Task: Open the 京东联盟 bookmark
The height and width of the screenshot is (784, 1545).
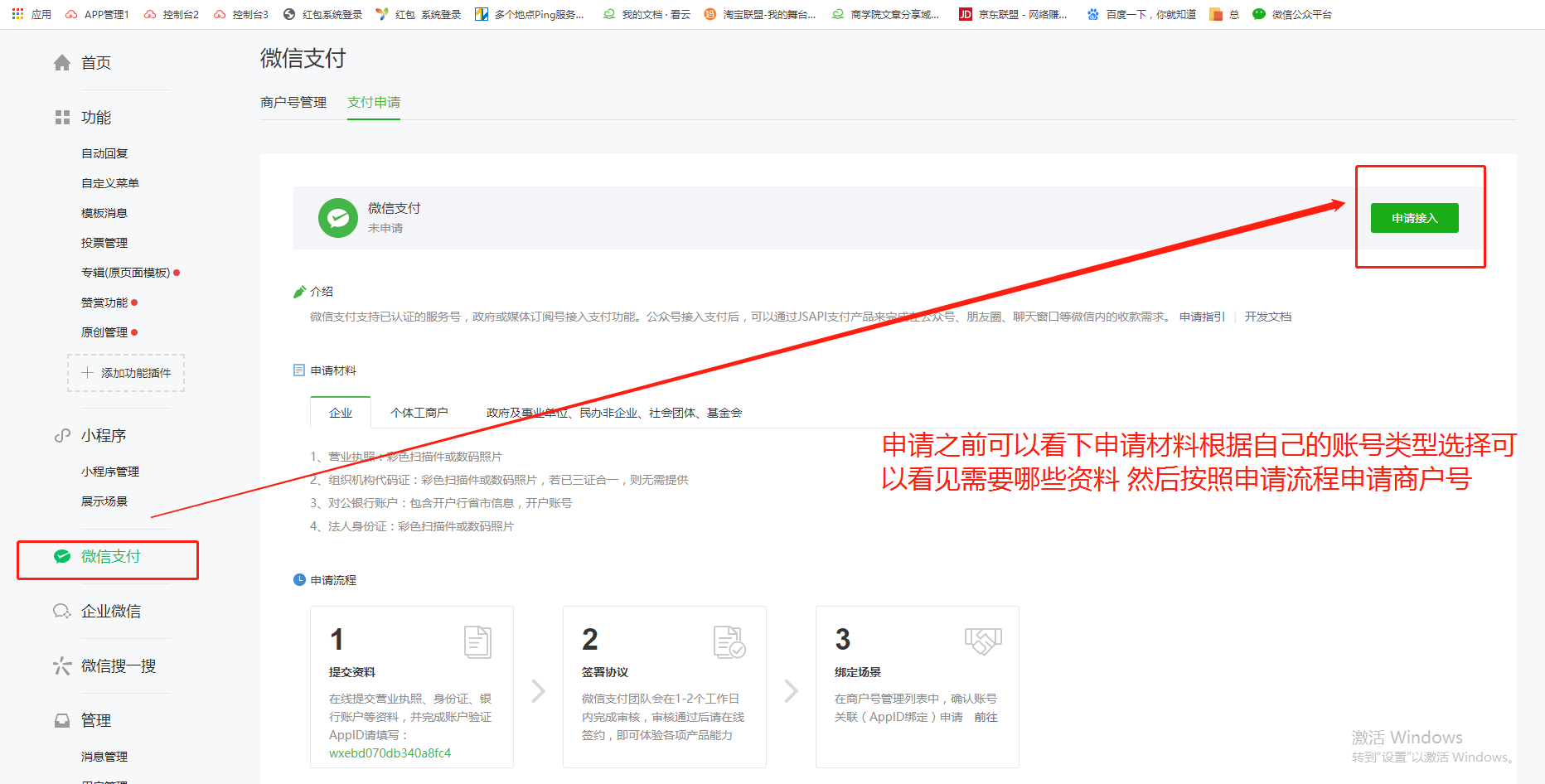Action: 1013,14
